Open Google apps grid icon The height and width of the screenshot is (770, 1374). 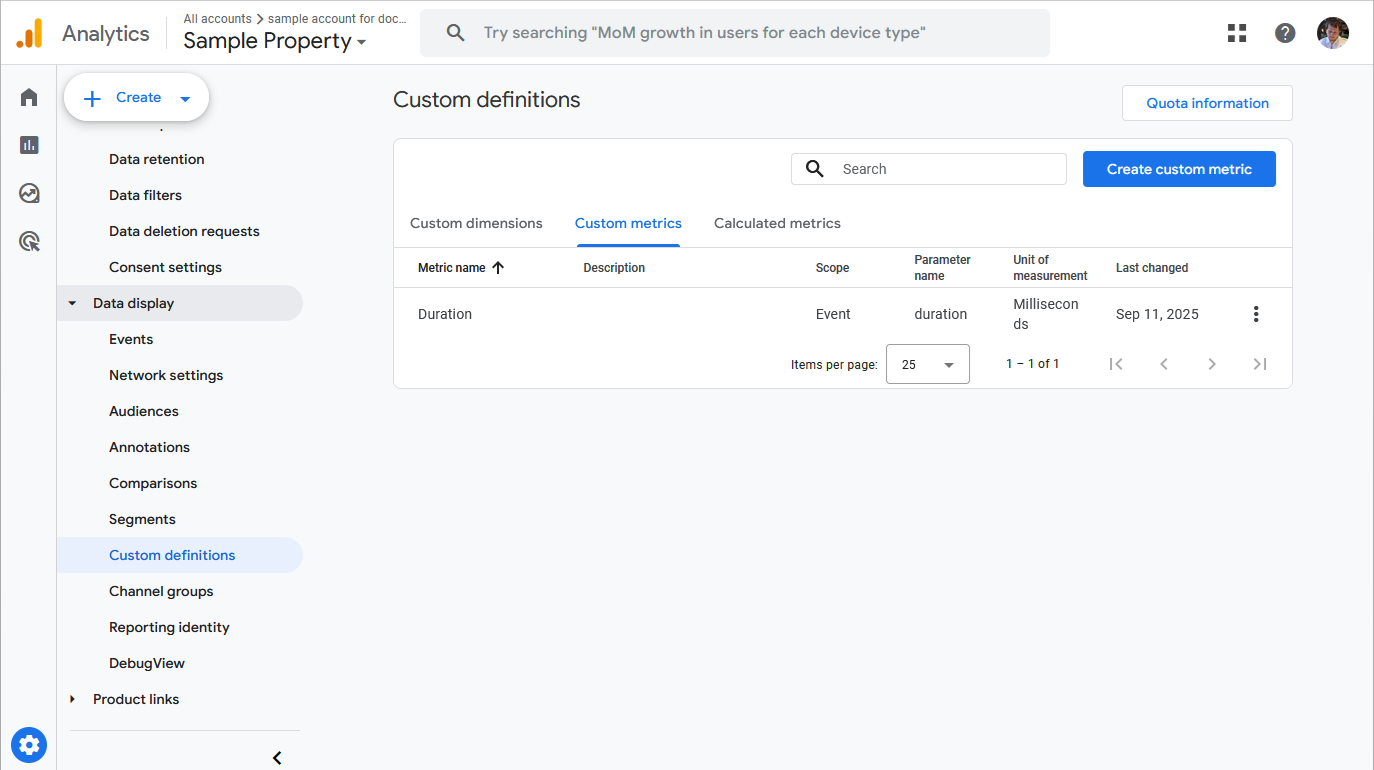click(x=1237, y=33)
